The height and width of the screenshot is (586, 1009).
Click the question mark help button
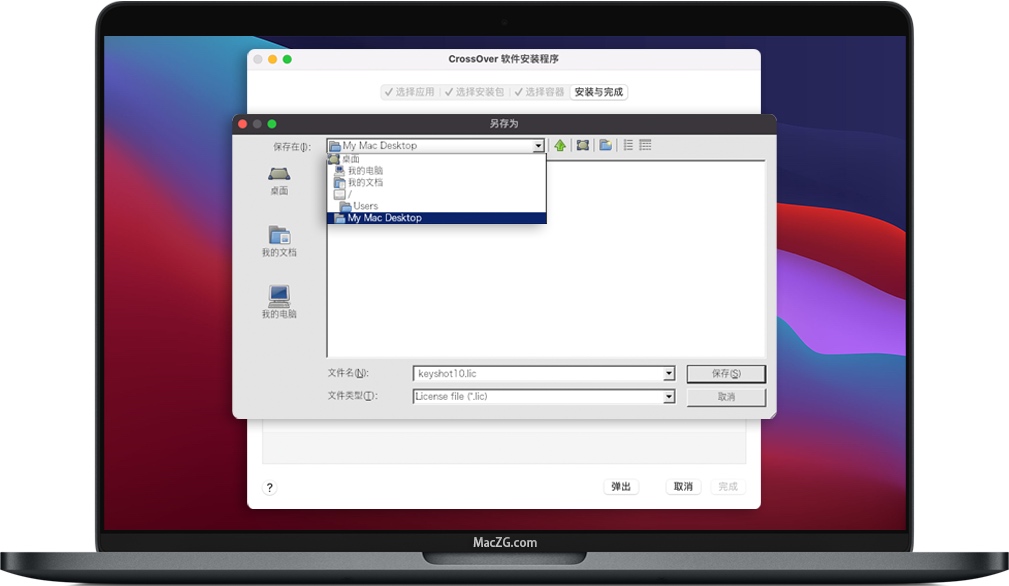pos(269,487)
